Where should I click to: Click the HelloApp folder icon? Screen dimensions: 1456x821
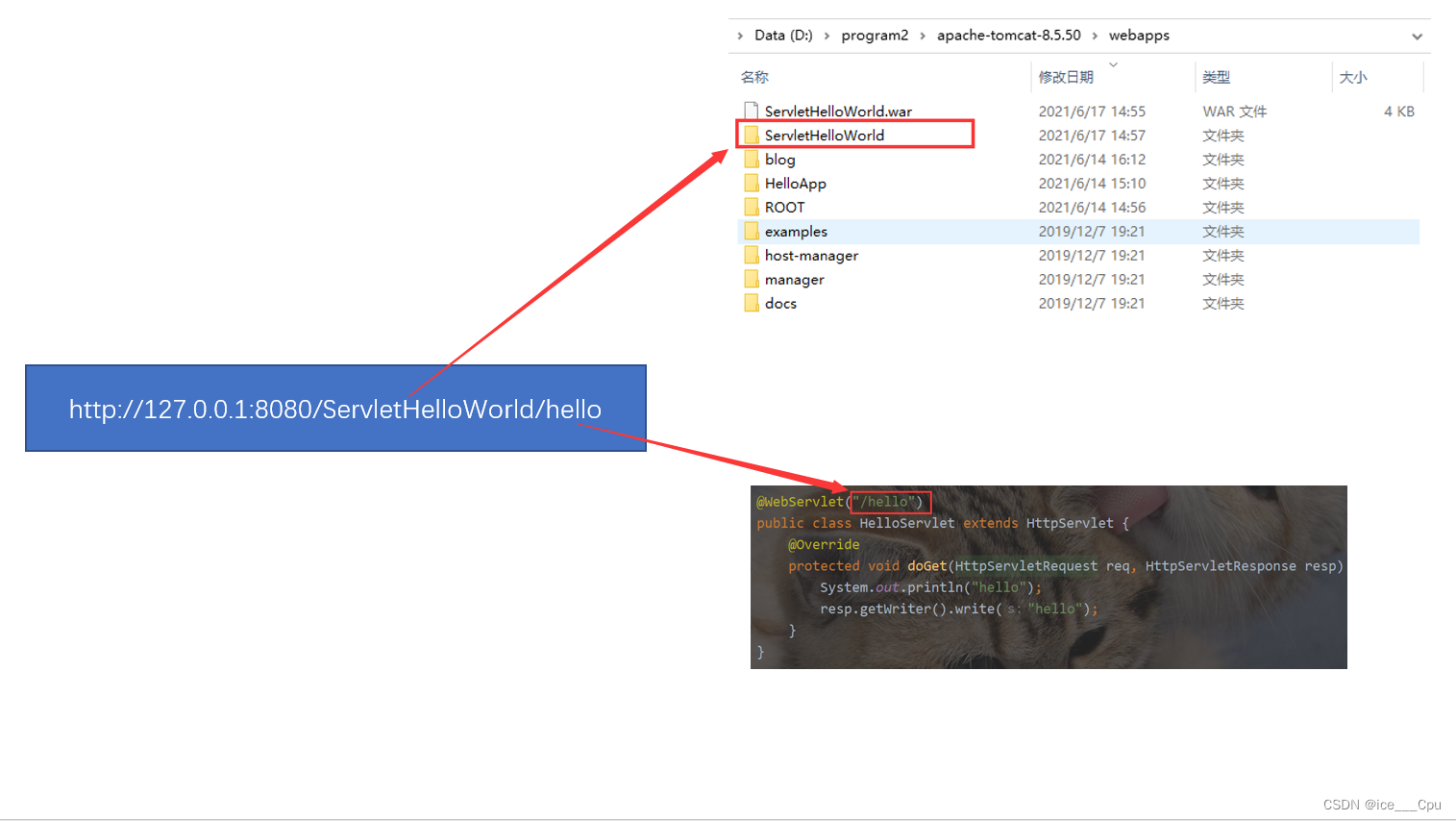(752, 183)
